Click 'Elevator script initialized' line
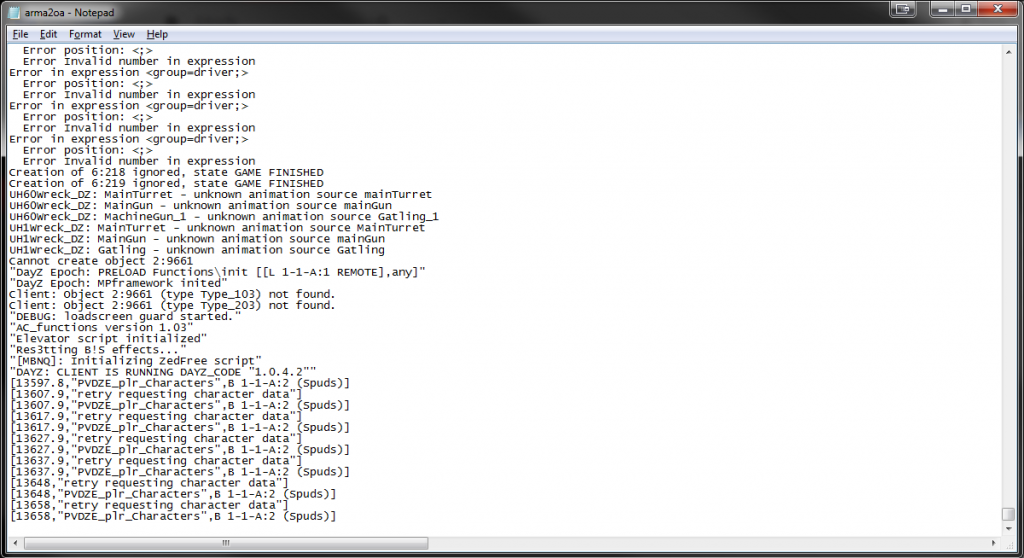Screen dimensions: 1024x558 click(108, 339)
